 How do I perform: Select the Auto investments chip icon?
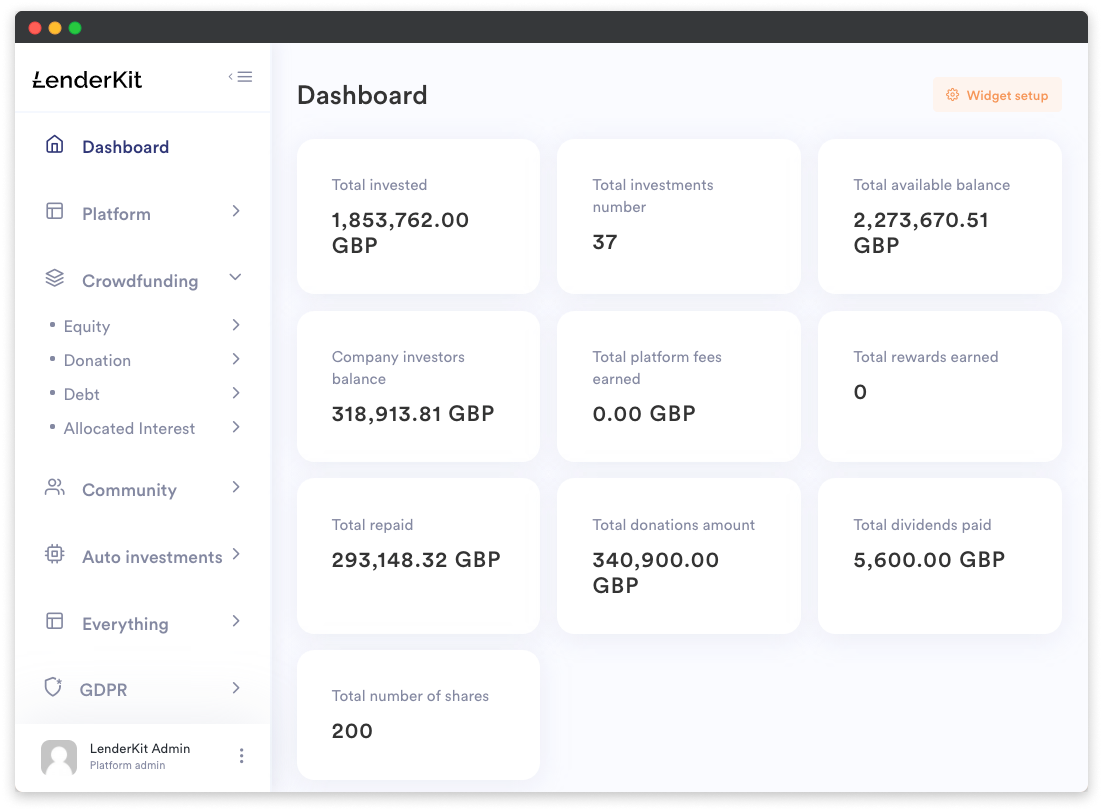(55, 555)
